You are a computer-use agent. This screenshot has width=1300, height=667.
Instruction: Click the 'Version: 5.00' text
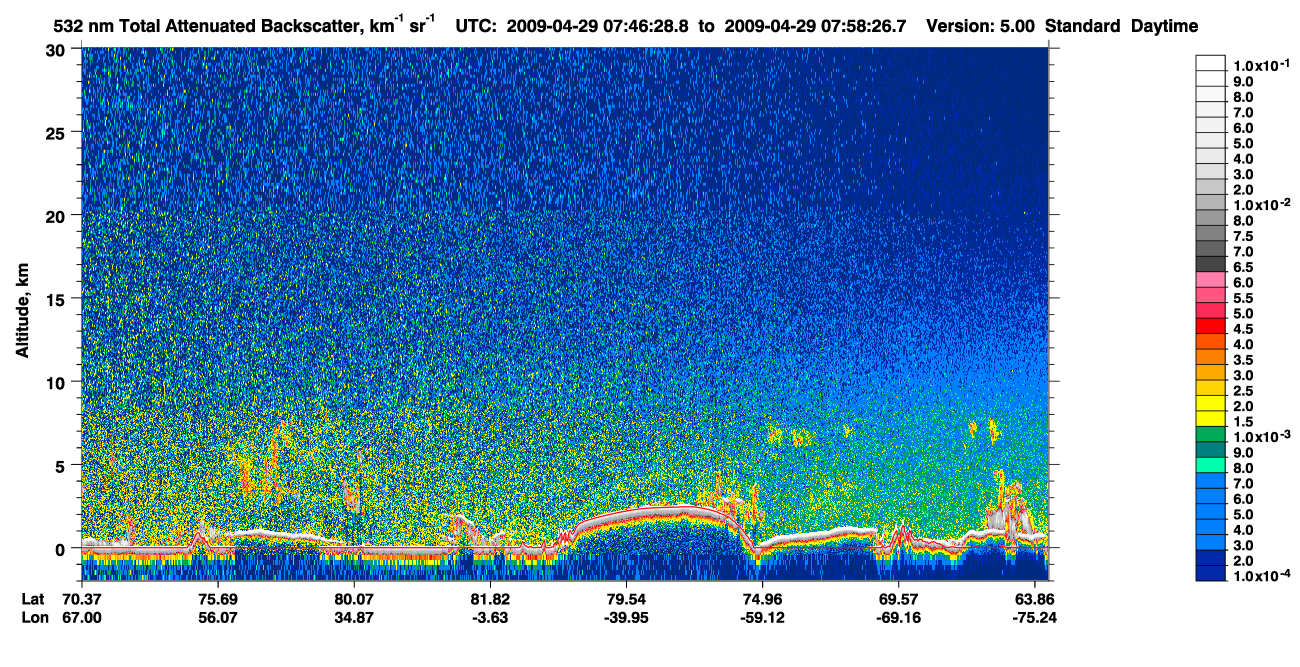coord(982,27)
